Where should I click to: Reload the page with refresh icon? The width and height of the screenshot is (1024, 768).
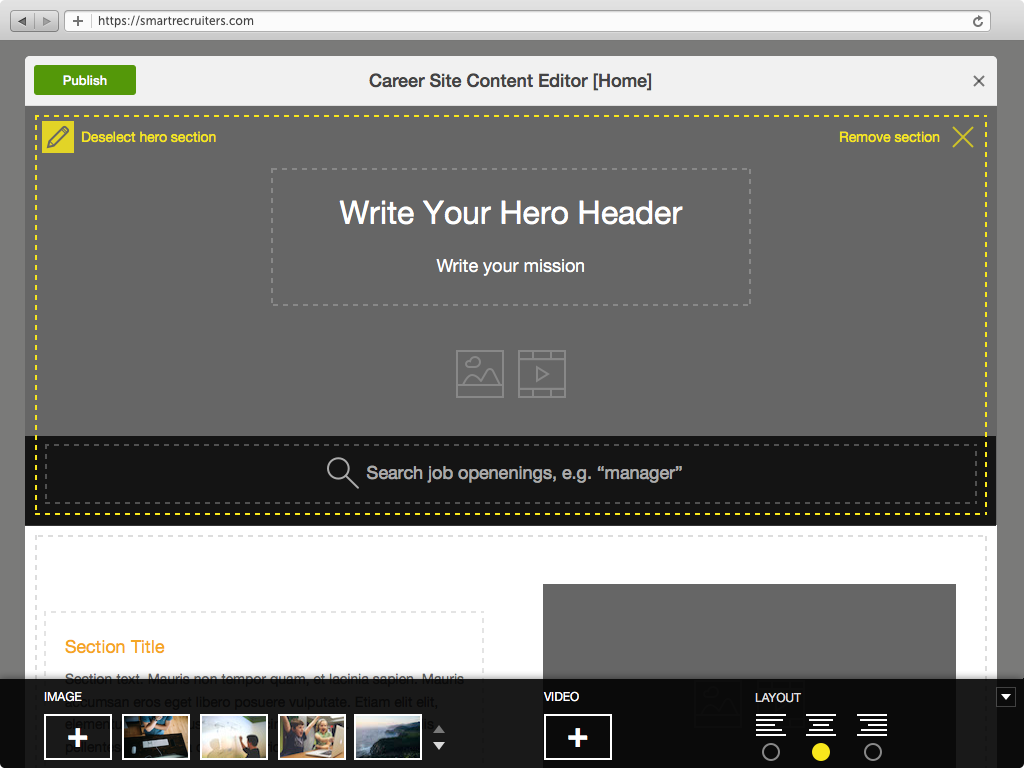click(978, 21)
